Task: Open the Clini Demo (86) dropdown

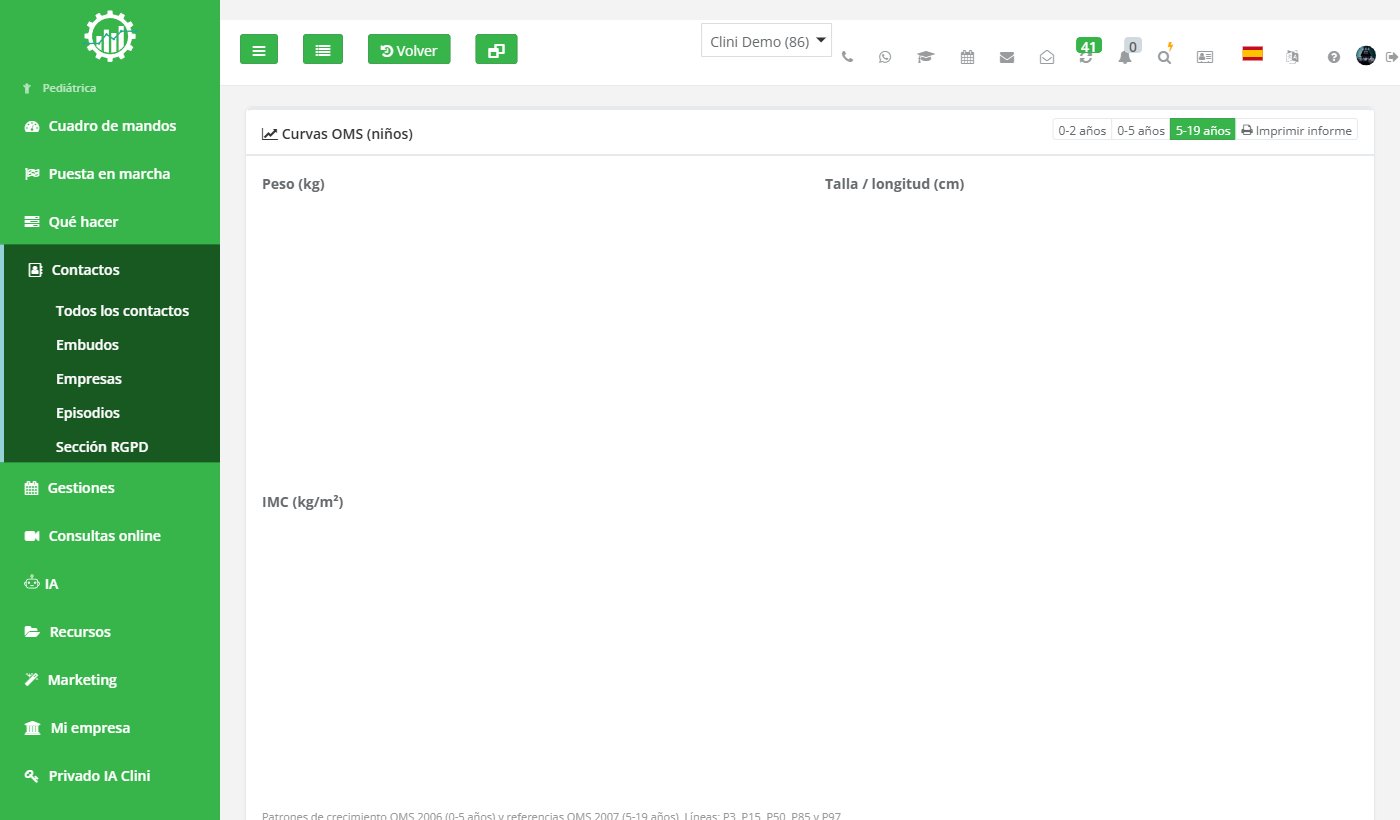Action: [766, 41]
